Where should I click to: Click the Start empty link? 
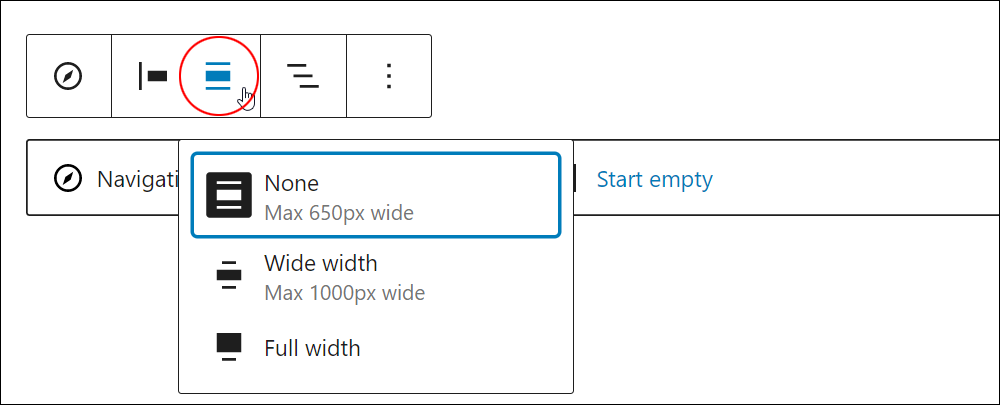(x=654, y=179)
